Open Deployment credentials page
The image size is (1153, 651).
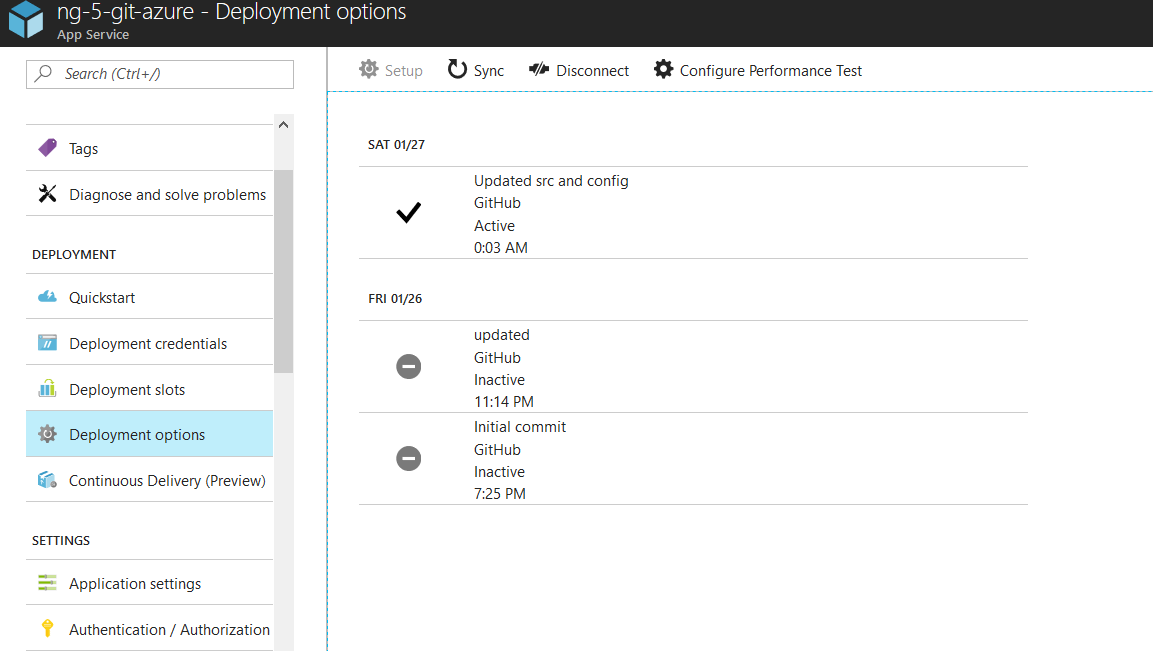pyautogui.click(x=149, y=343)
